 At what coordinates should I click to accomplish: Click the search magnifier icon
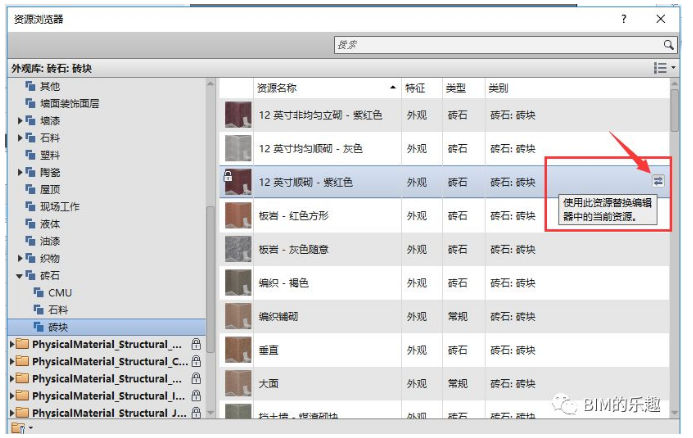point(669,45)
